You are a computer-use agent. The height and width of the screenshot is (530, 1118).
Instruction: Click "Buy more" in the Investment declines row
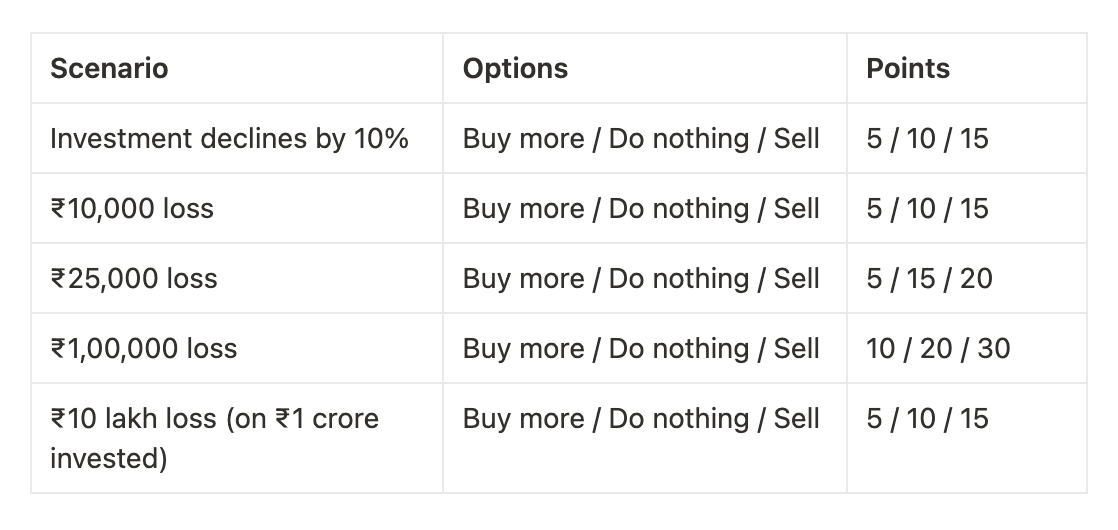click(522, 139)
